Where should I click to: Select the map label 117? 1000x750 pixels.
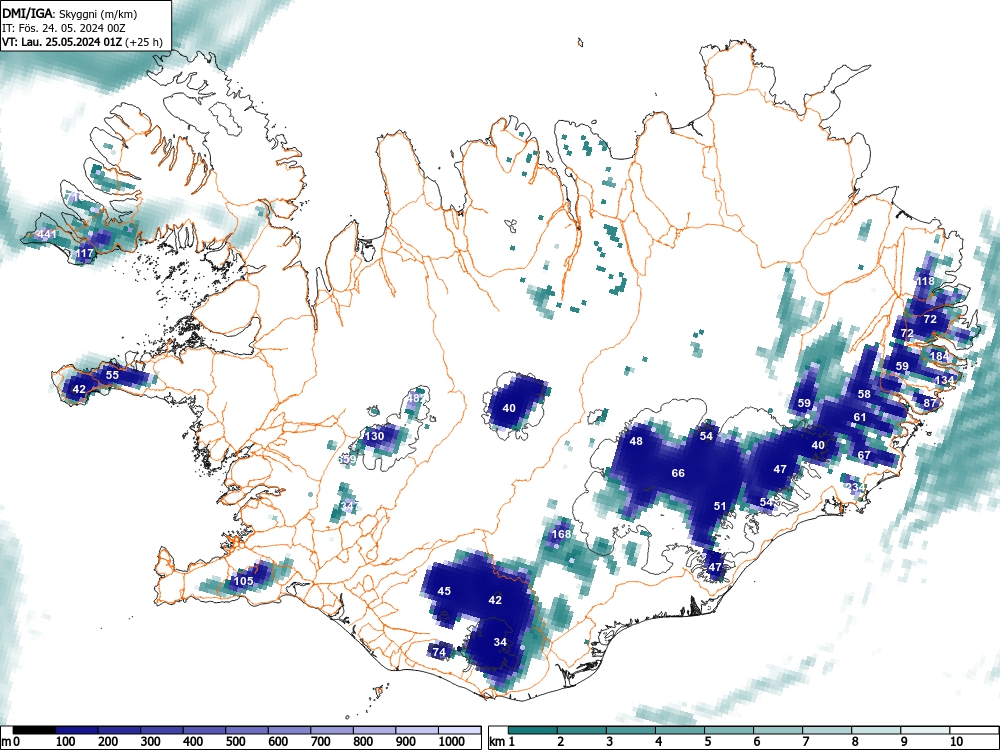[84, 253]
